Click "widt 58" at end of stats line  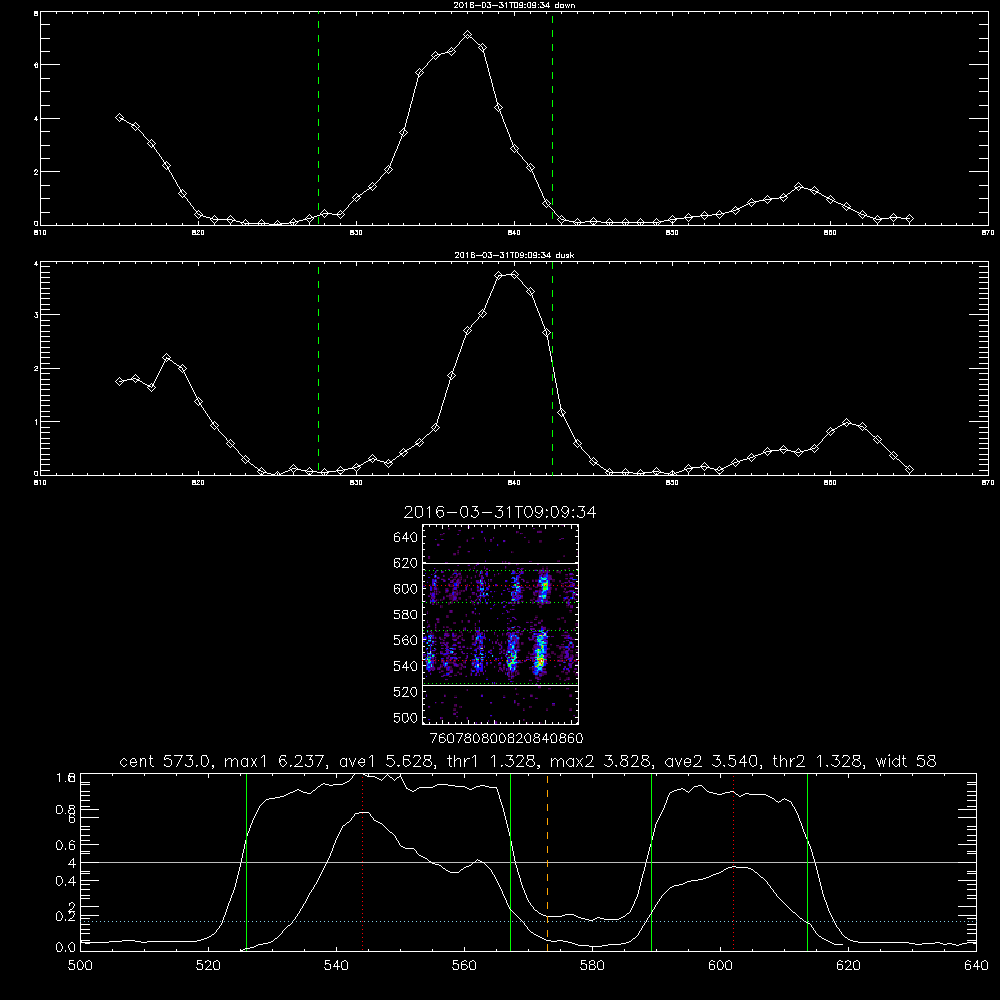coord(906,761)
